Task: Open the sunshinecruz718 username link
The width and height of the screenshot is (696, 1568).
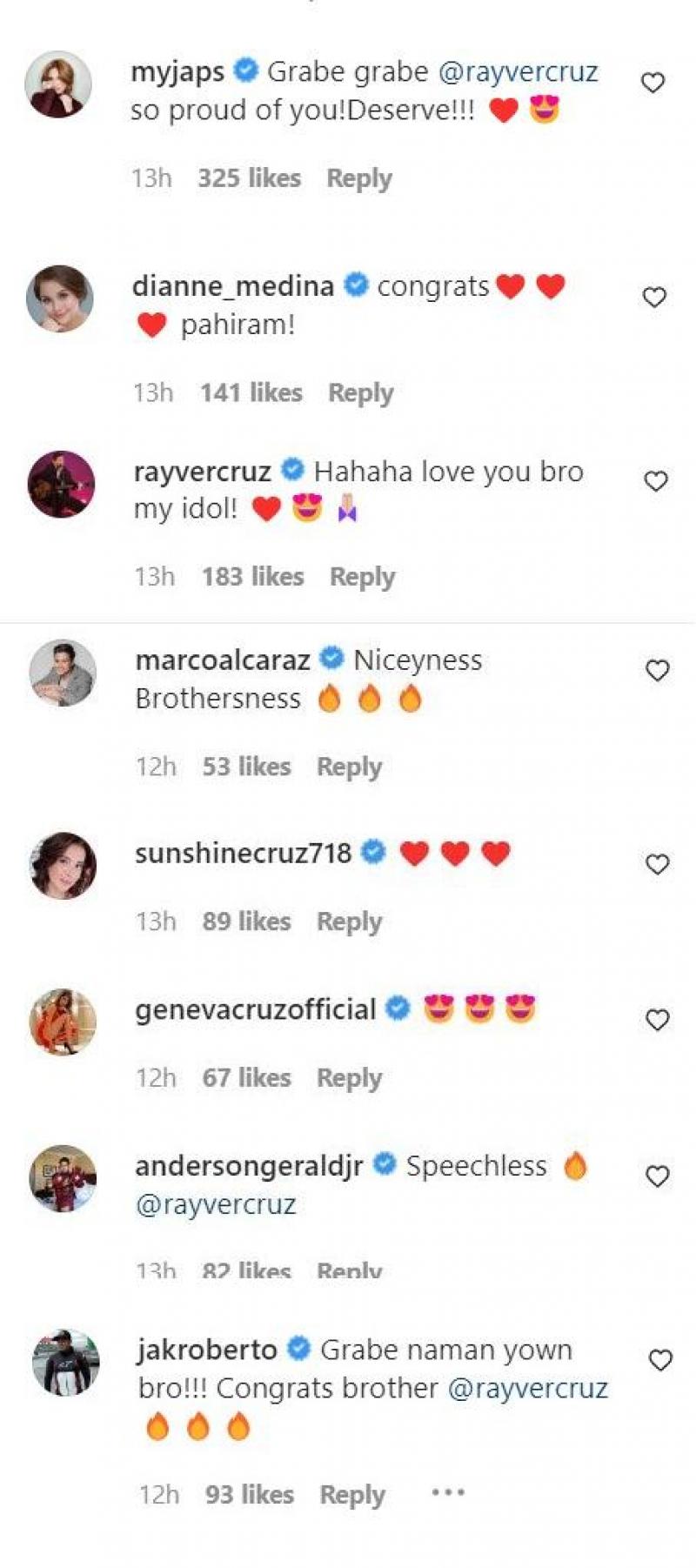Action: pyautogui.click(x=243, y=853)
